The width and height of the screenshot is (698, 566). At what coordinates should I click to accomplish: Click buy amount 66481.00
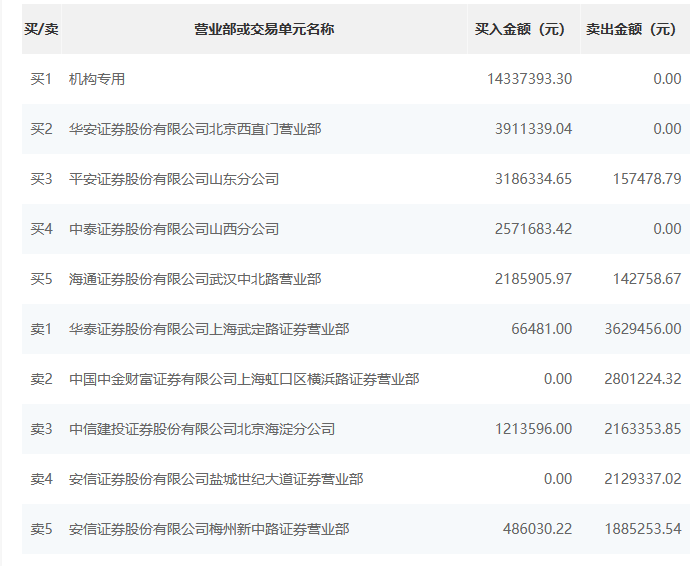click(x=541, y=329)
